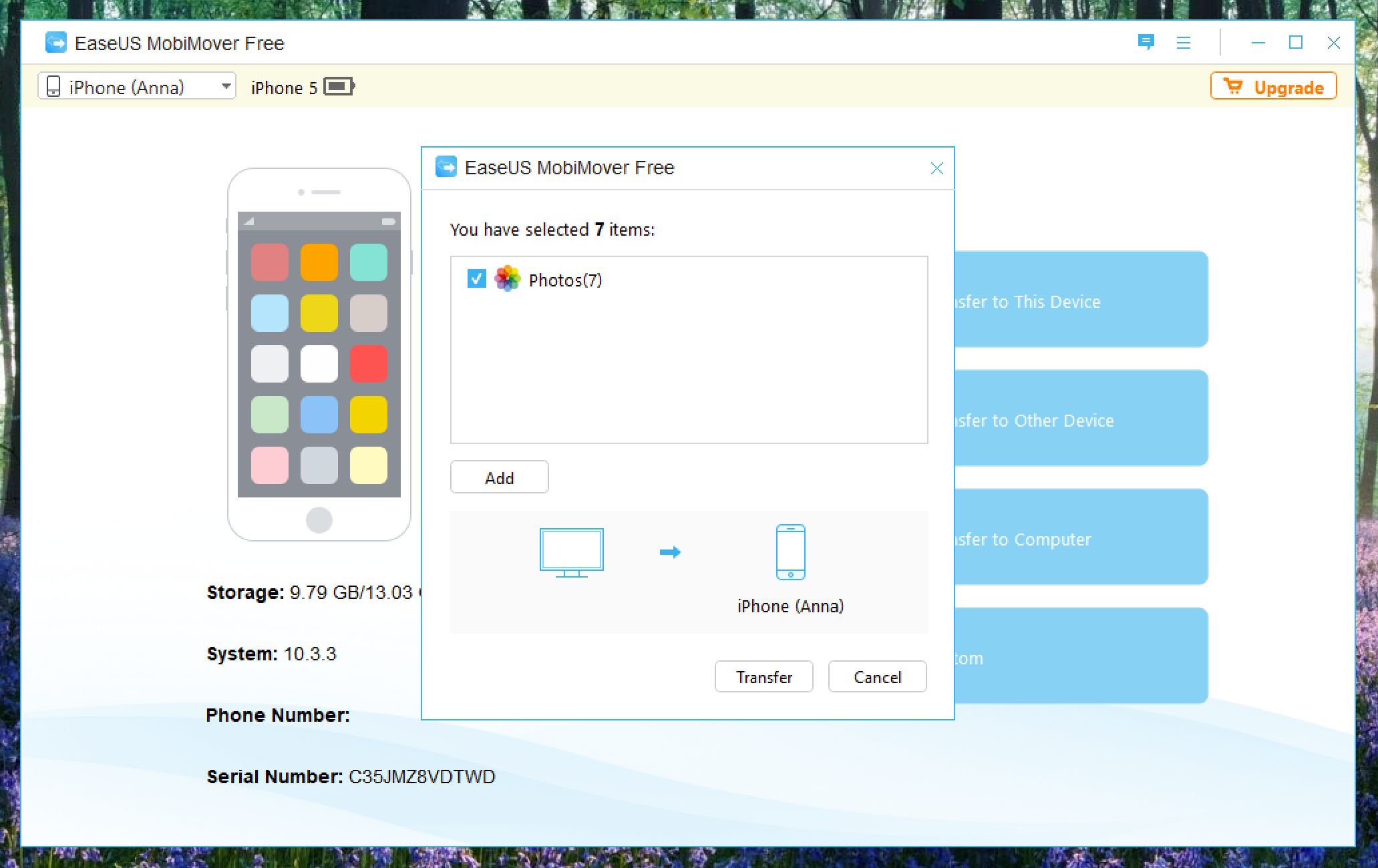The width and height of the screenshot is (1378, 868).
Task: Click the battery status icon beside iPhone 5
Action: point(339,87)
